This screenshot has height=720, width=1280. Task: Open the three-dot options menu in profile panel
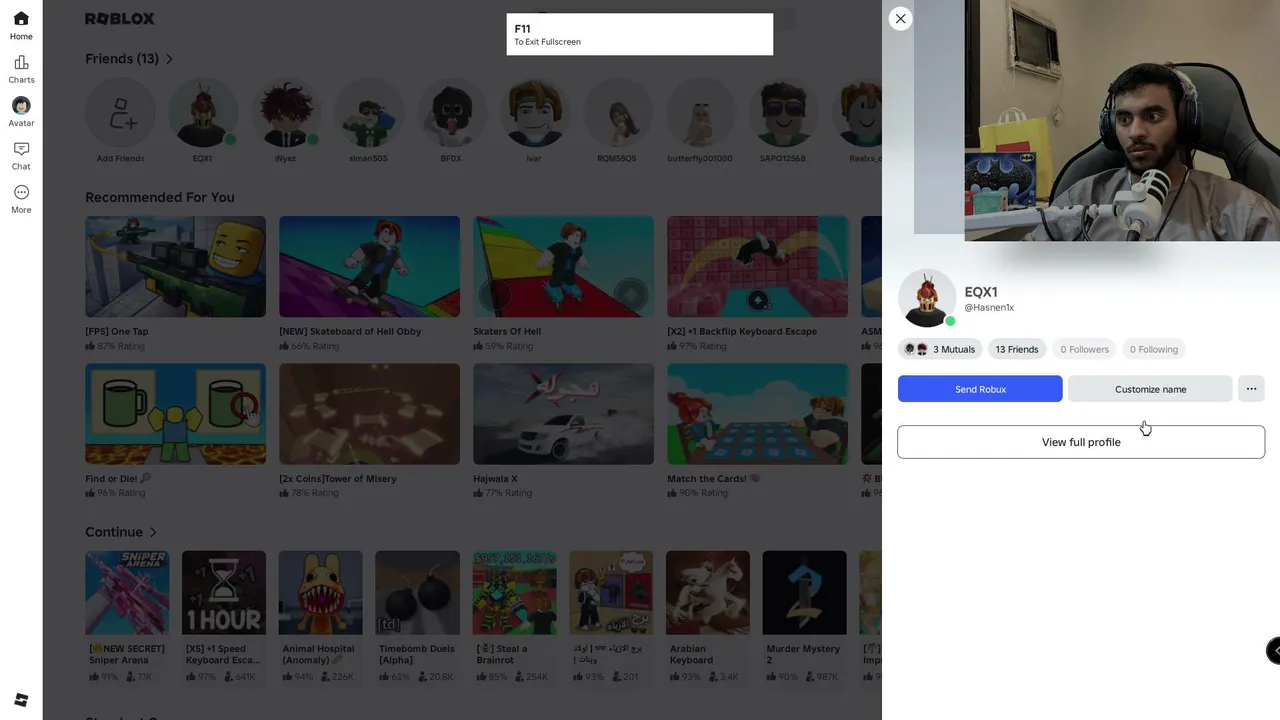click(x=1251, y=389)
